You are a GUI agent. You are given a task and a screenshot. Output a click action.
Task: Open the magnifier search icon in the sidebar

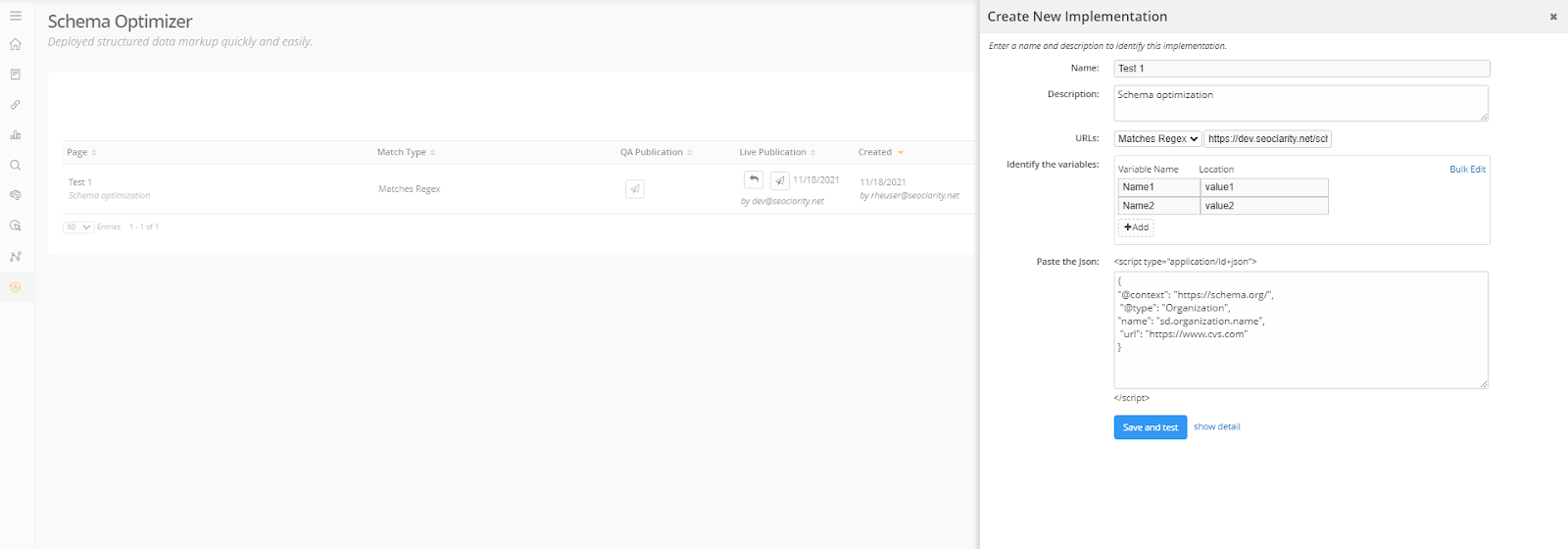[x=16, y=166]
